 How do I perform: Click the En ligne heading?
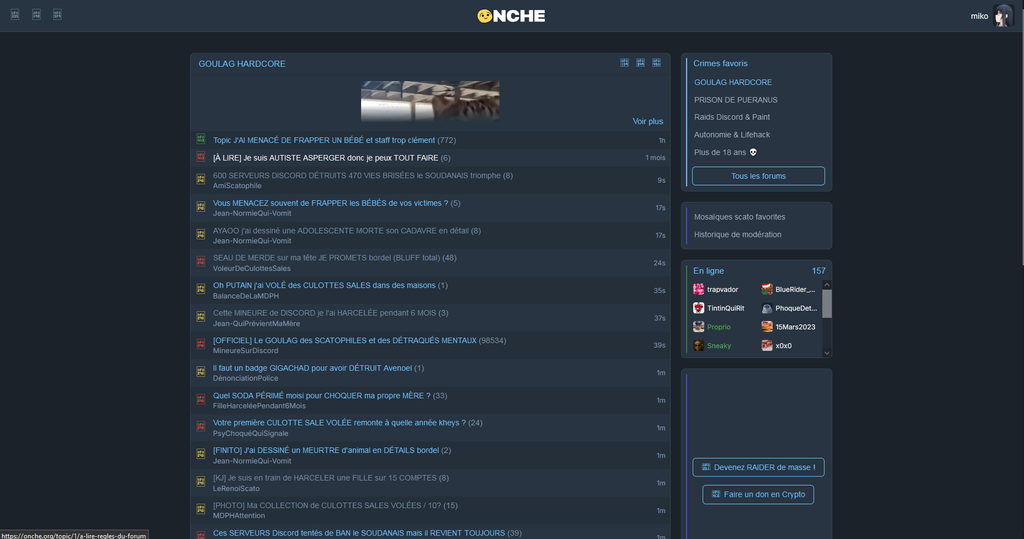pyautogui.click(x=708, y=270)
